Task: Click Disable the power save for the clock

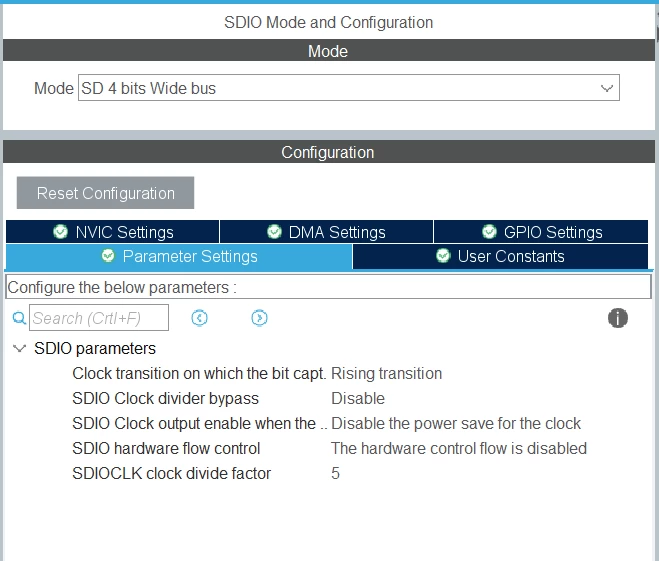Action: pyautogui.click(x=456, y=423)
